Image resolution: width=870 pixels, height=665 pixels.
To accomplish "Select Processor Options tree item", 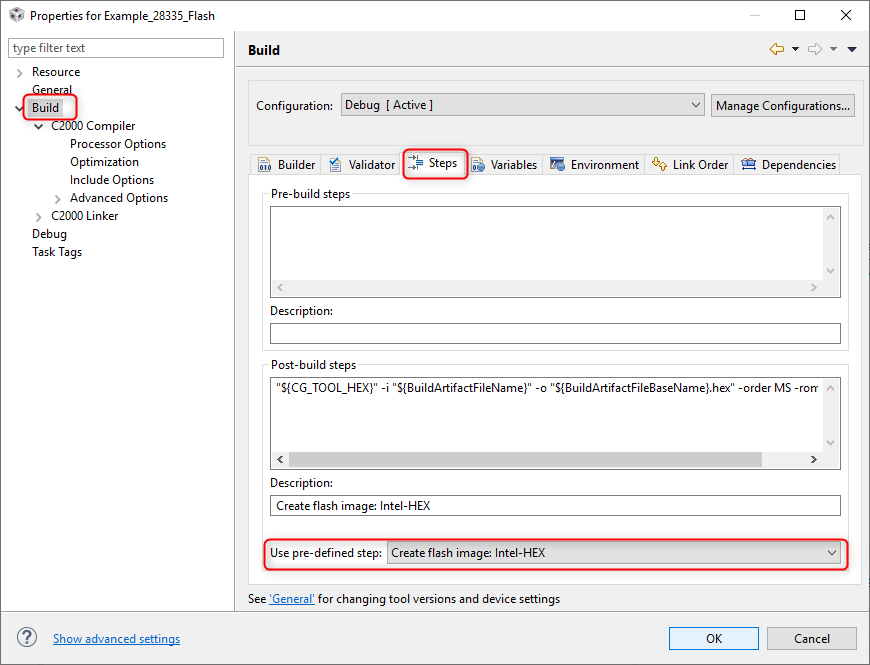I will 118,144.
